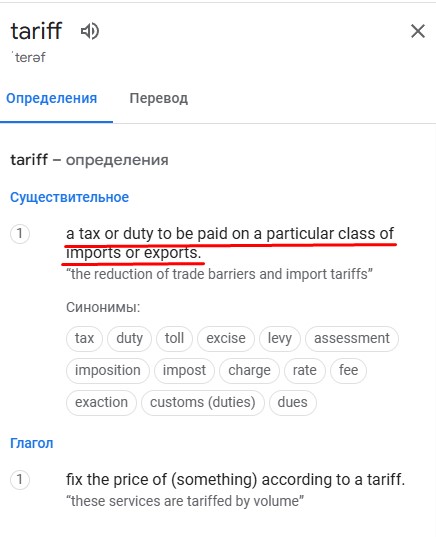The height and width of the screenshot is (537, 436).
Task: Choose the 'charge' synonym
Action: (249, 370)
